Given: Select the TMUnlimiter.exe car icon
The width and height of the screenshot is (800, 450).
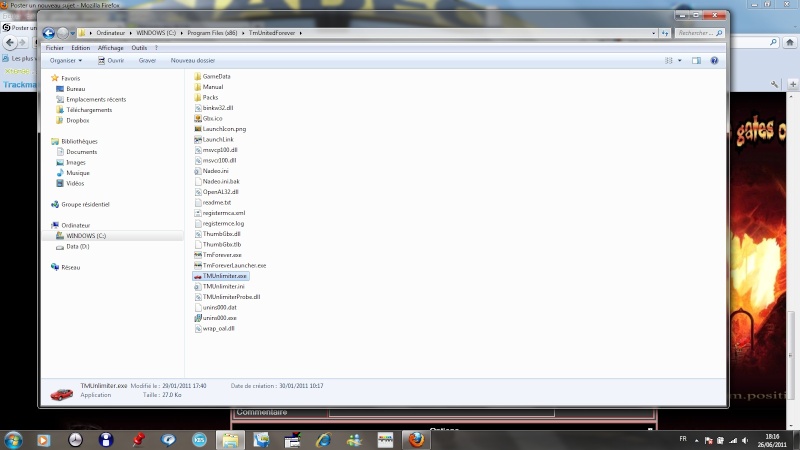Looking at the screenshot, I should click(198, 276).
